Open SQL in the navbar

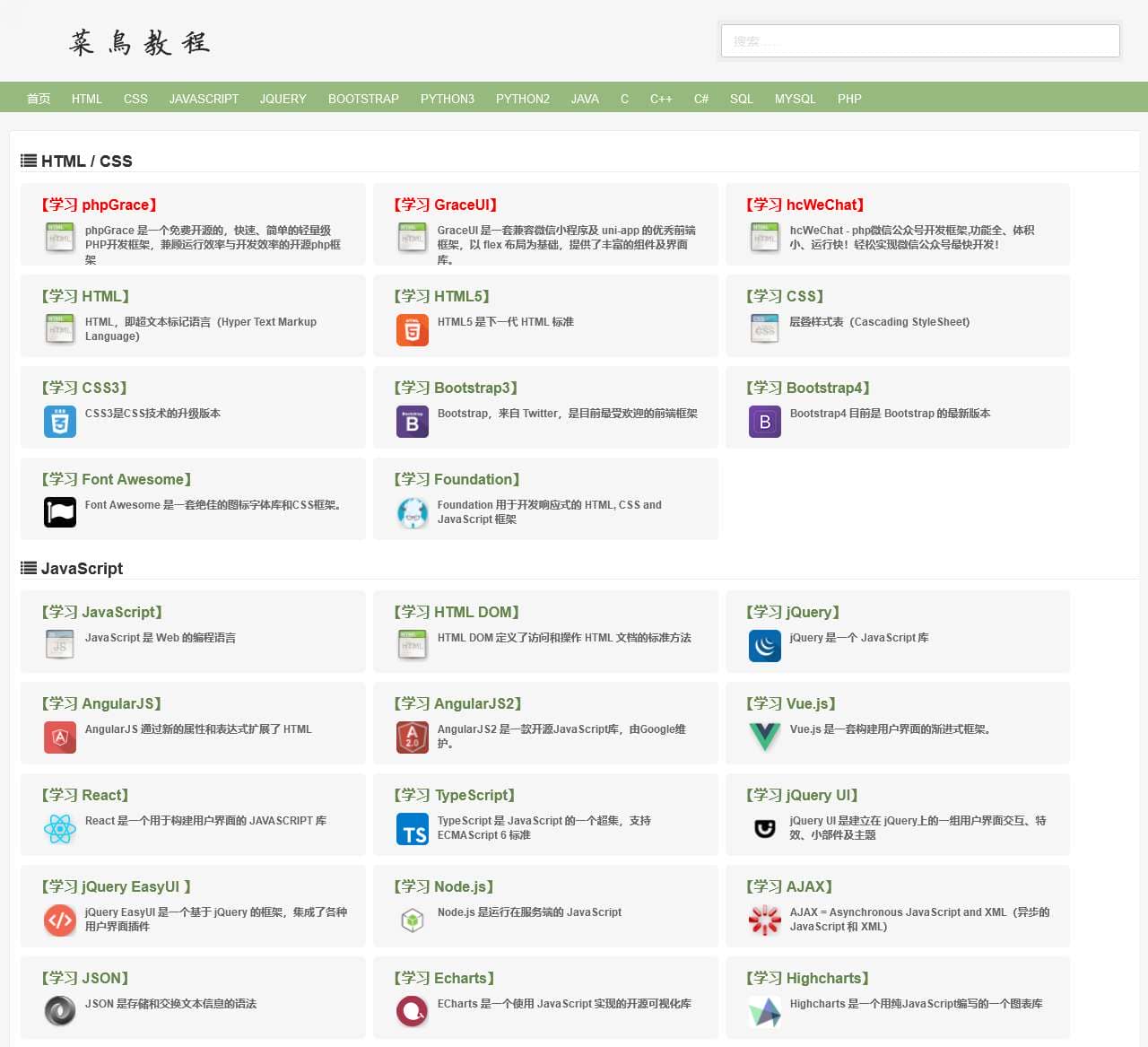tap(742, 99)
